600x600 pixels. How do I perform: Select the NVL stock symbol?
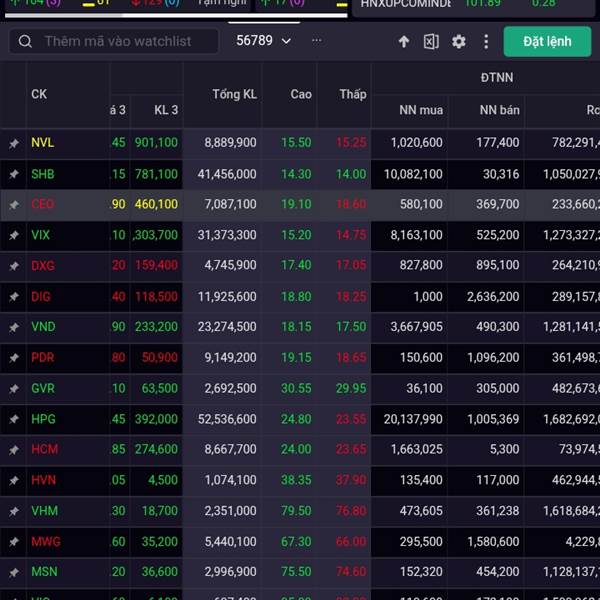(x=42, y=143)
